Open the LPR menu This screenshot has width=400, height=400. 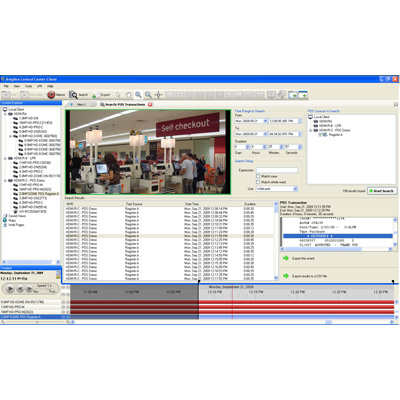39,86
